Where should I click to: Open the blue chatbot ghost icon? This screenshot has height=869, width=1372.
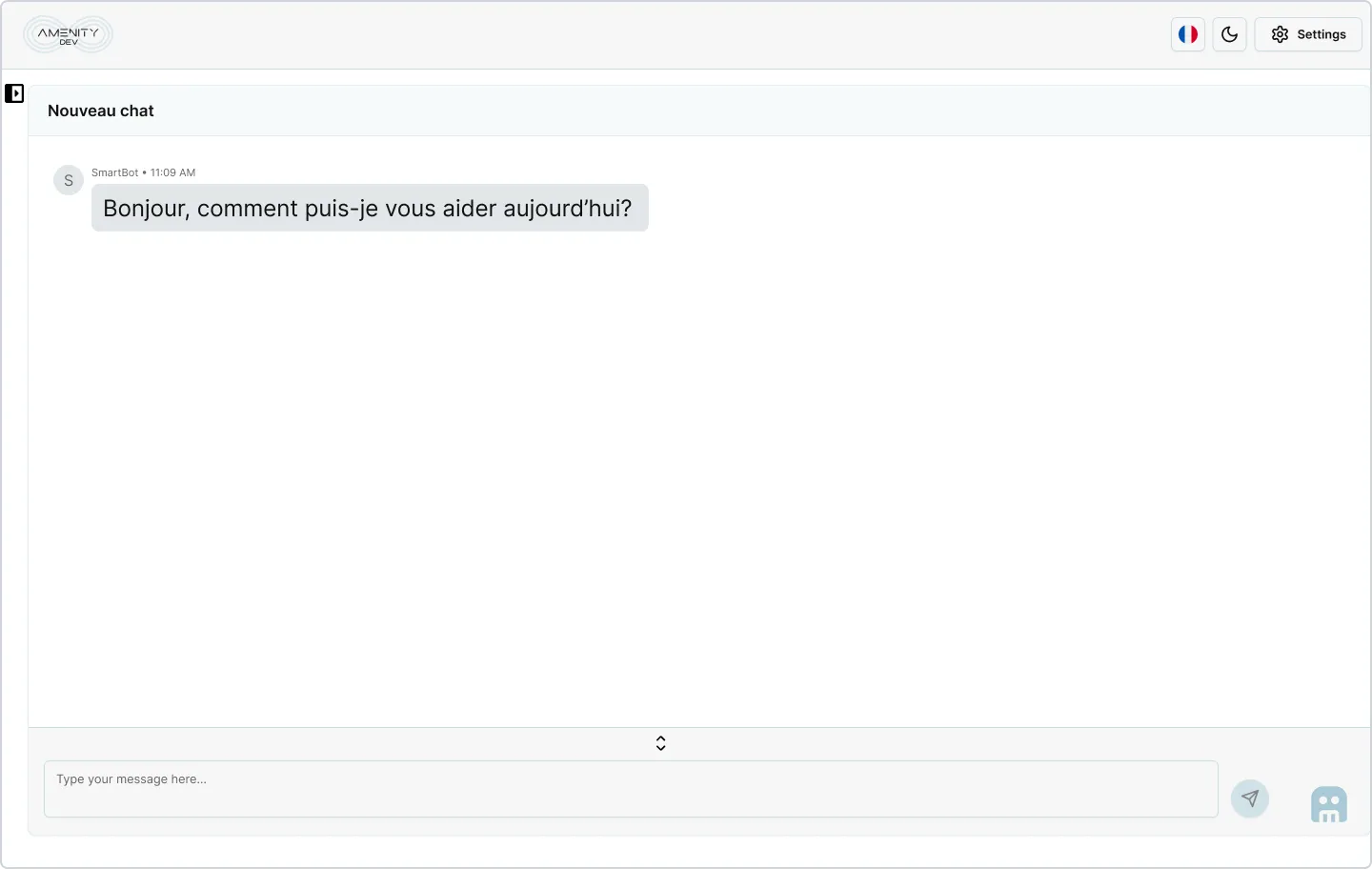click(x=1328, y=804)
